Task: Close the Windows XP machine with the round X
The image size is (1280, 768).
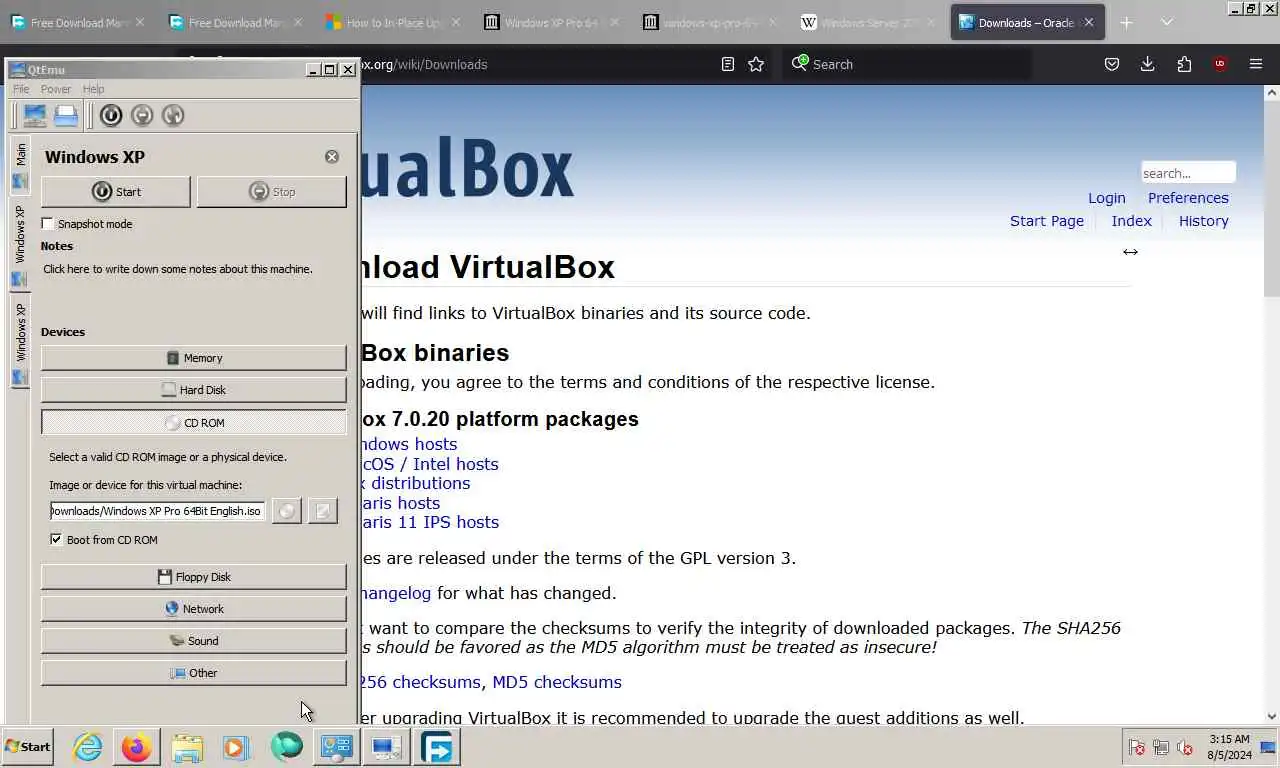Action: click(x=332, y=157)
